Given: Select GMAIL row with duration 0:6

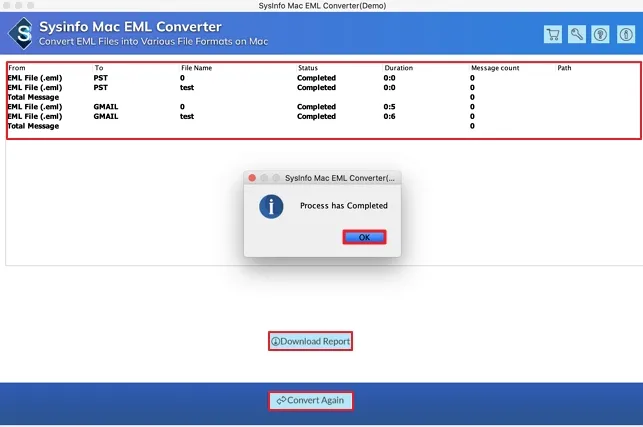Looking at the screenshot, I should [324, 116].
